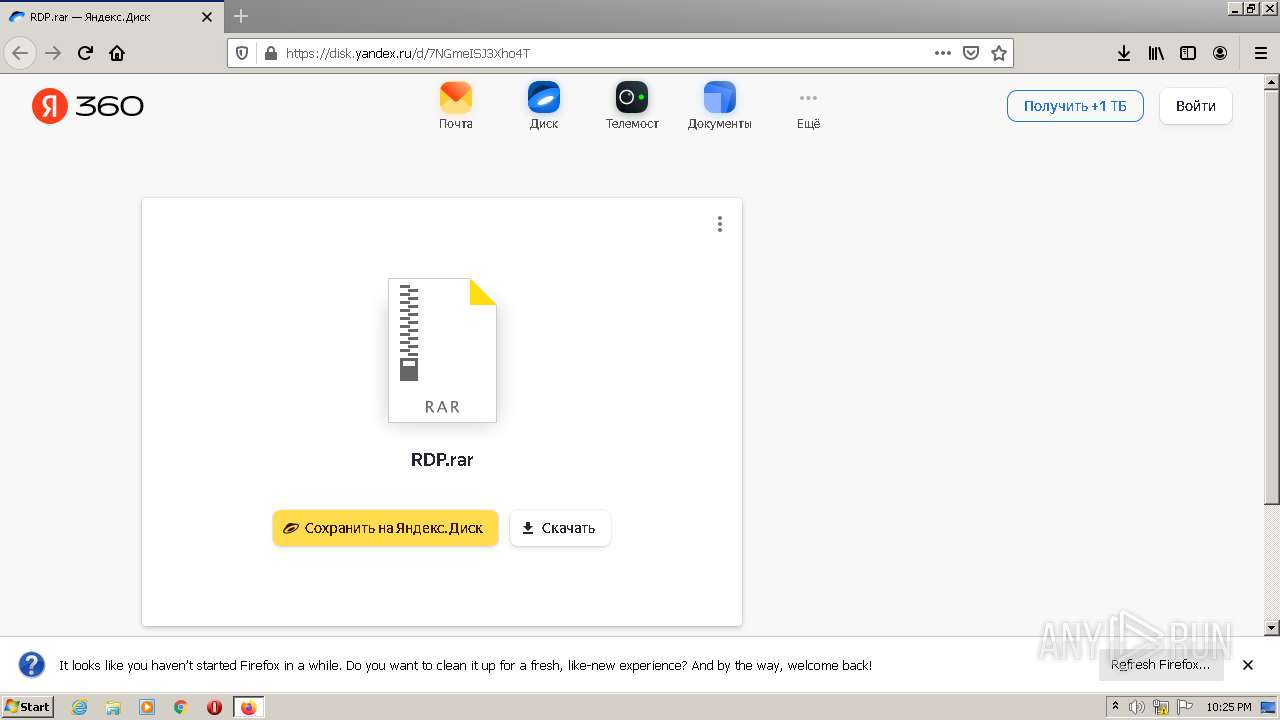Click the Скачать download button
Screen dimensions: 1280x720
click(560, 528)
